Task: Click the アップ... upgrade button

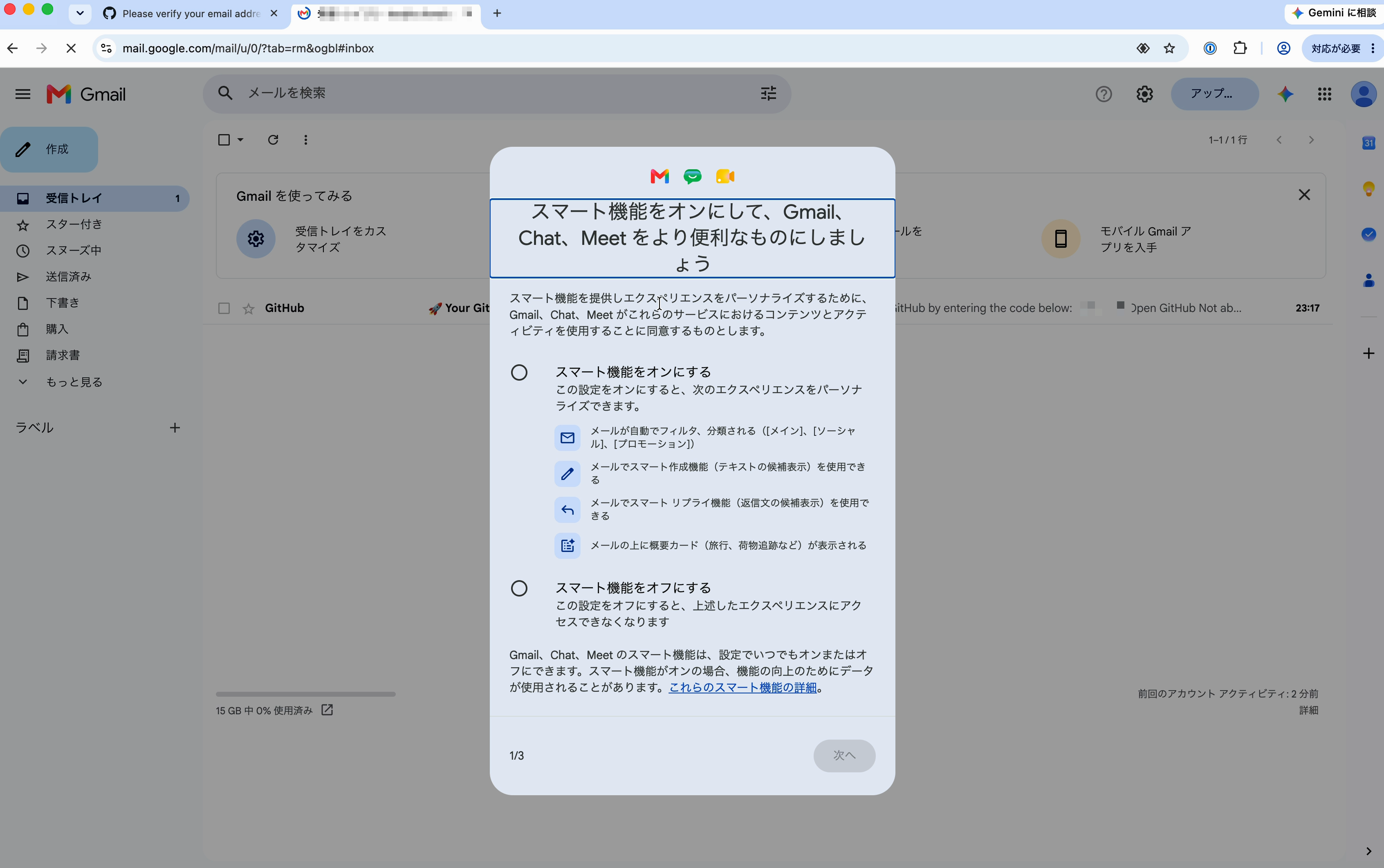Action: click(1215, 94)
